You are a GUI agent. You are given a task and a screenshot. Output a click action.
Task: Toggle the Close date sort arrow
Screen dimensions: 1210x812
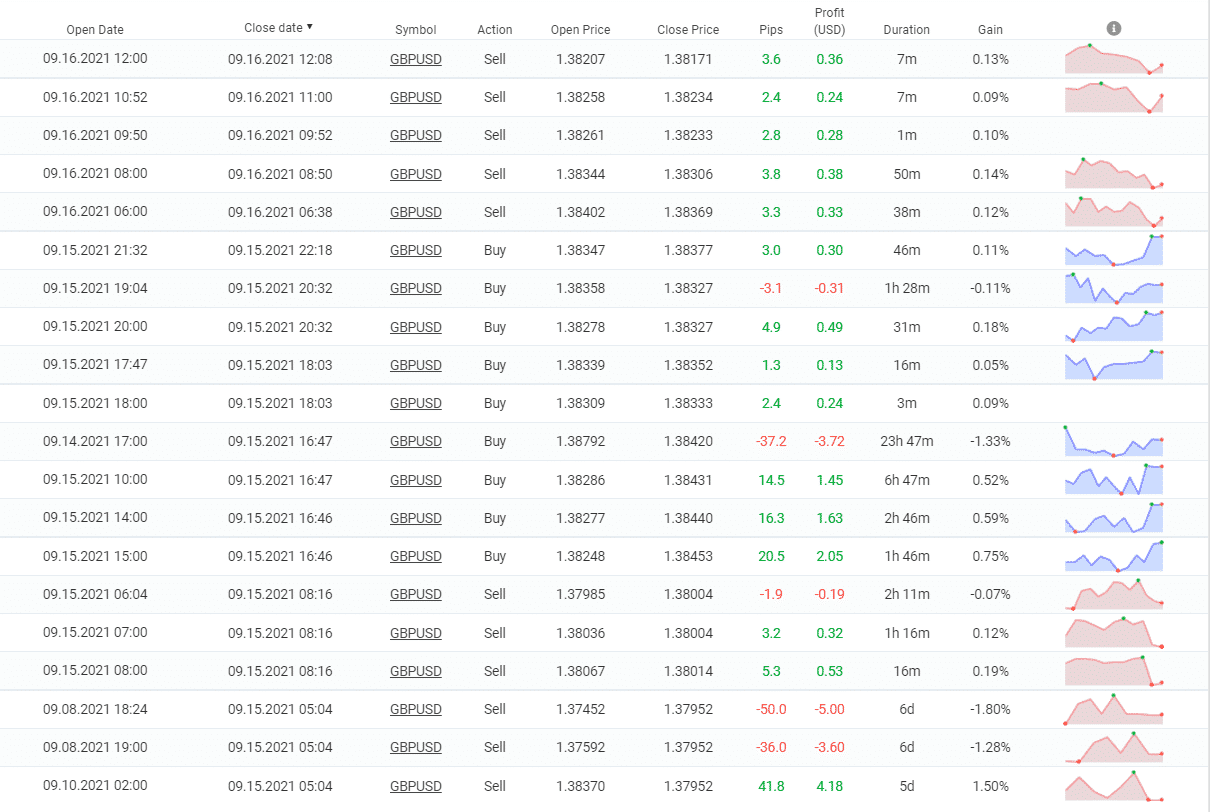click(x=309, y=27)
